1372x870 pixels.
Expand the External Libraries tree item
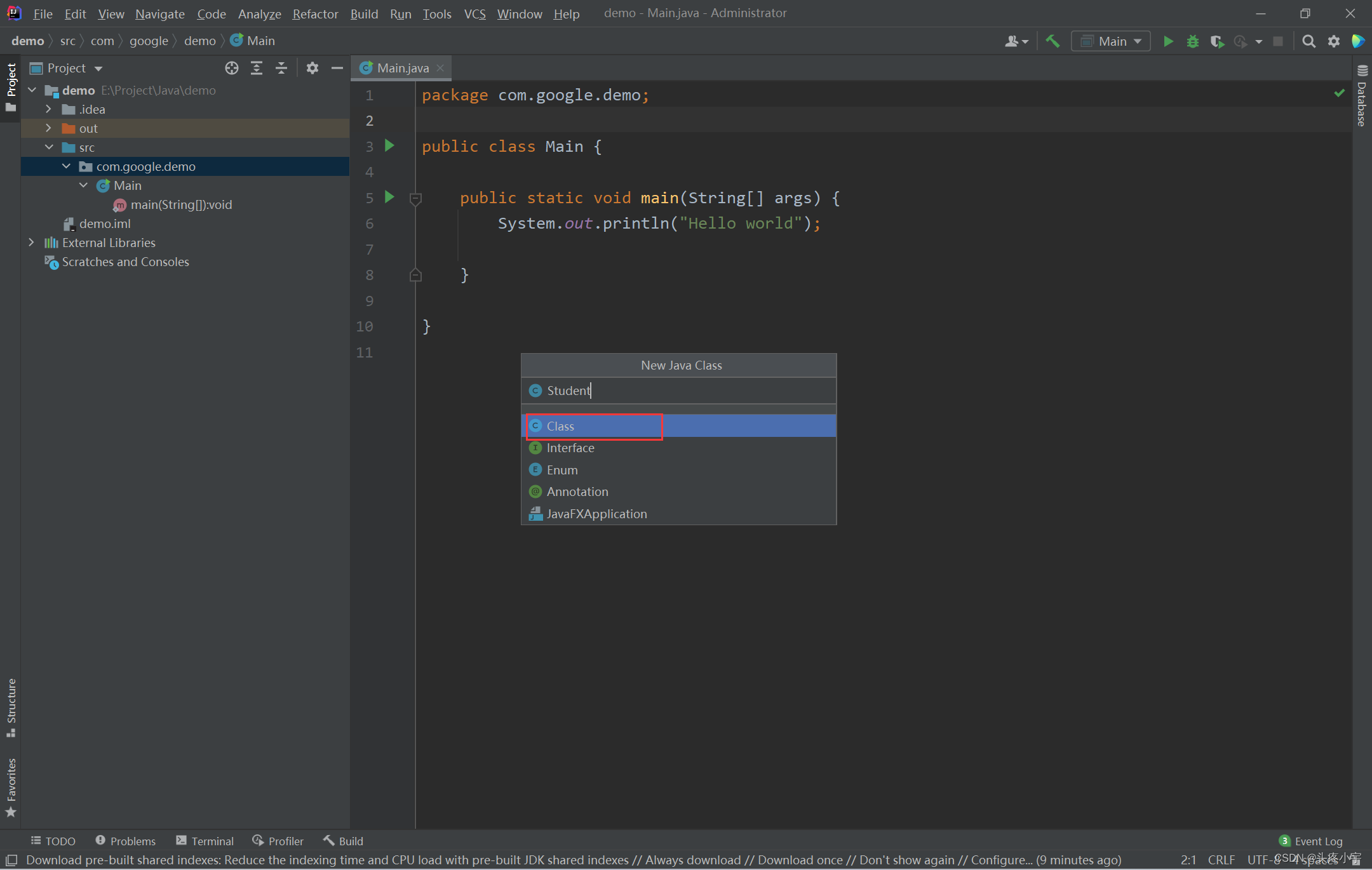[x=30, y=242]
